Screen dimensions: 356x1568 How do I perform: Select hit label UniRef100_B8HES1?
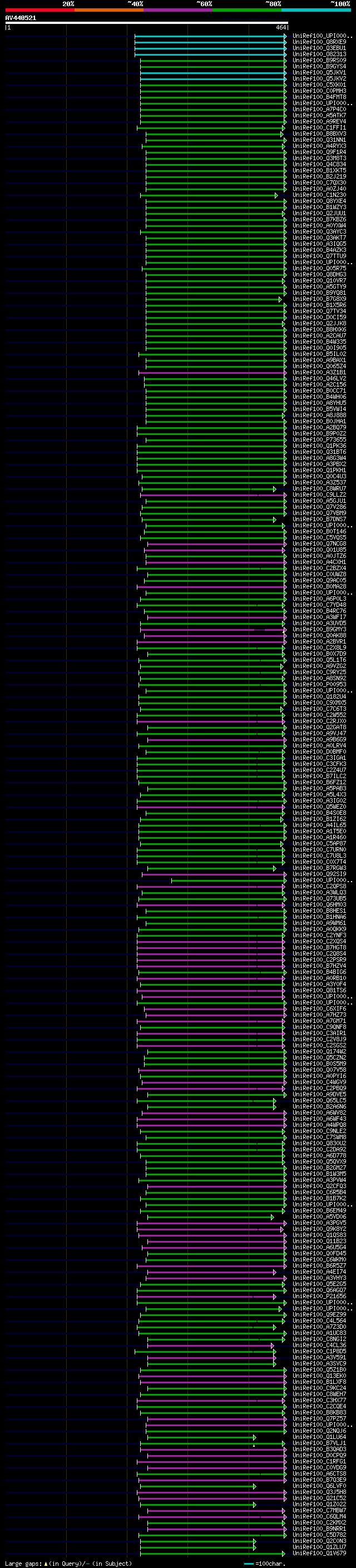click(x=319, y=911)
